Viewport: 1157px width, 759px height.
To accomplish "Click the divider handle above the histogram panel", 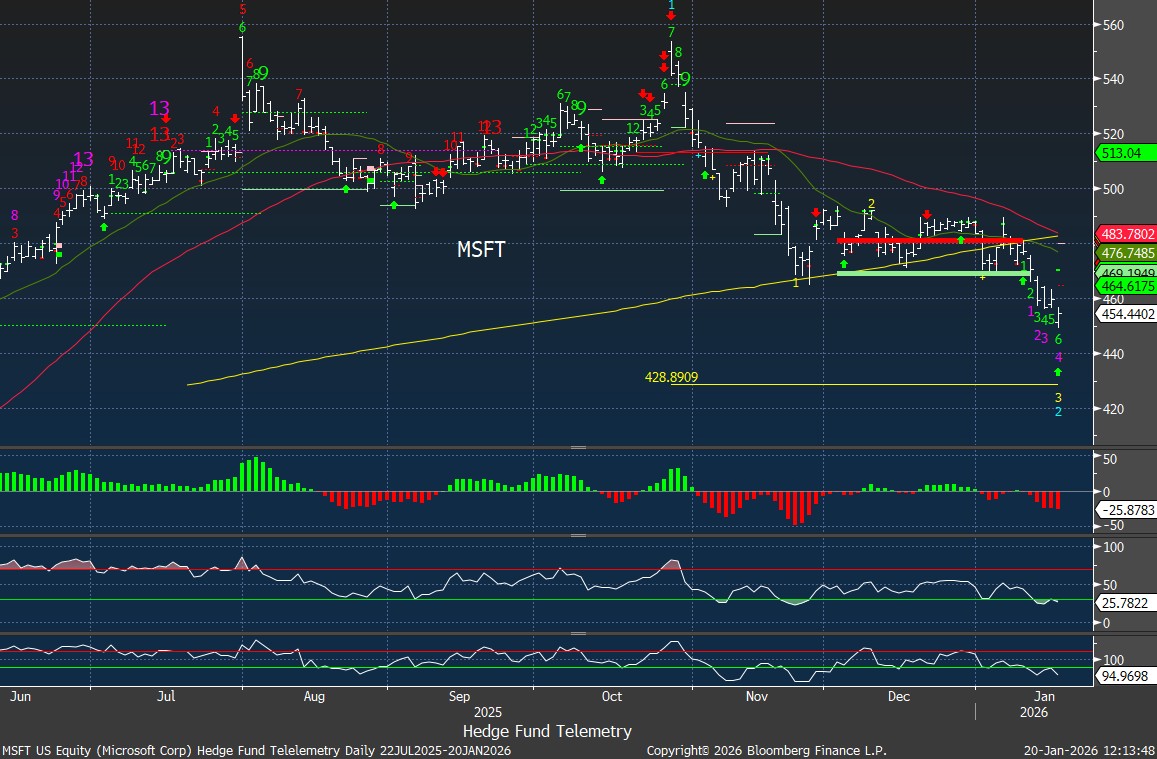I will pos(578,448).
